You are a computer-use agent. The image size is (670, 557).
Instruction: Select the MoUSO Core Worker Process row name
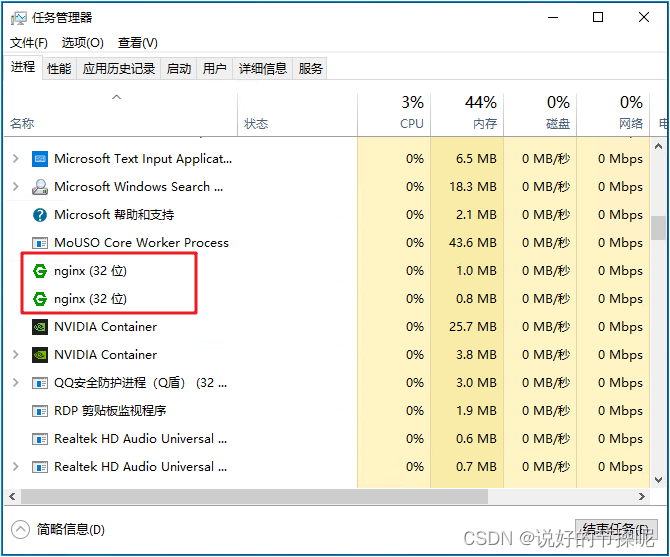click(x=141, y=243)
